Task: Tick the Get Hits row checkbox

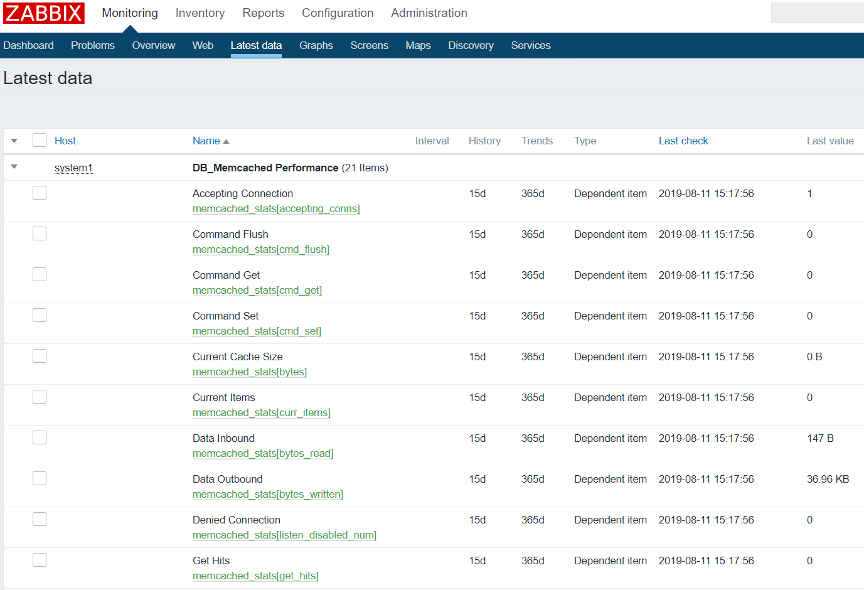Action: tap(40, 560)
